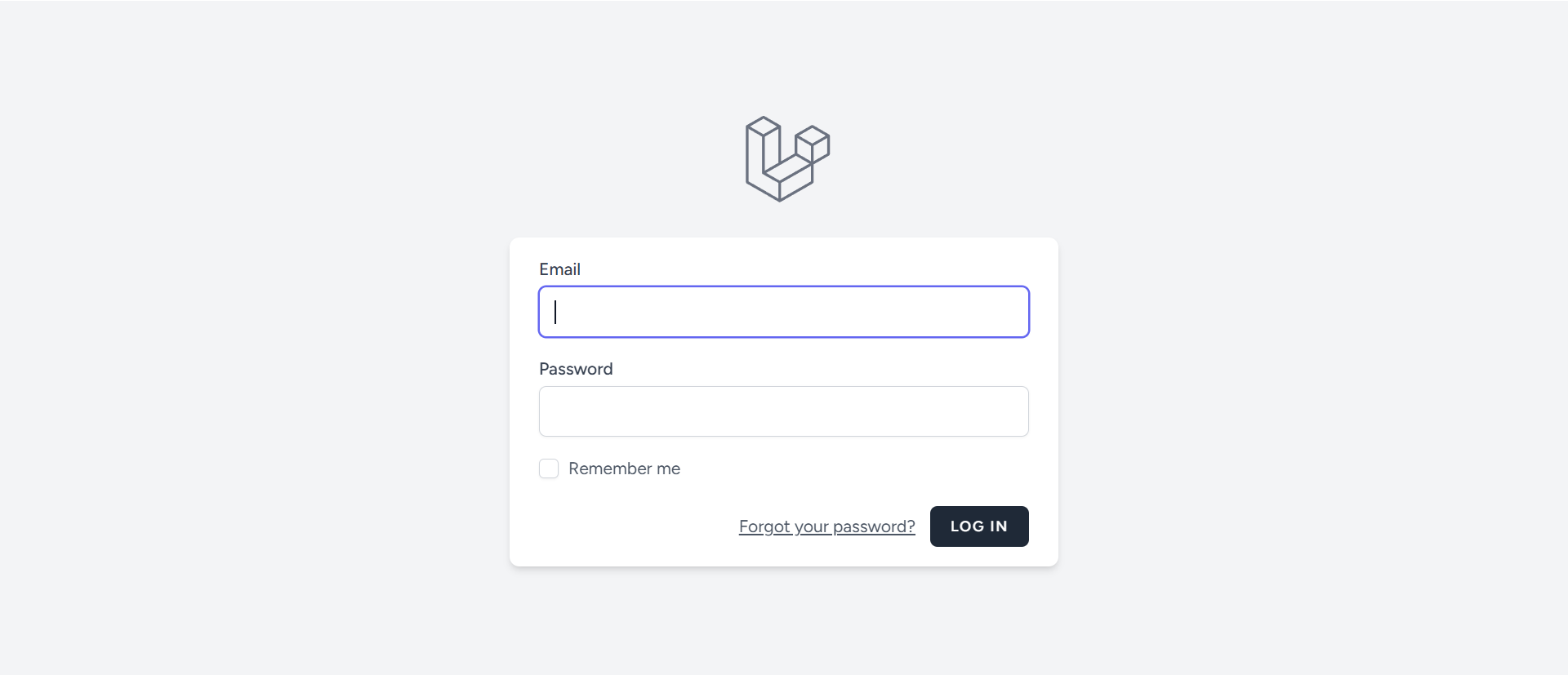Select the password entry box

tap(735, 411)
